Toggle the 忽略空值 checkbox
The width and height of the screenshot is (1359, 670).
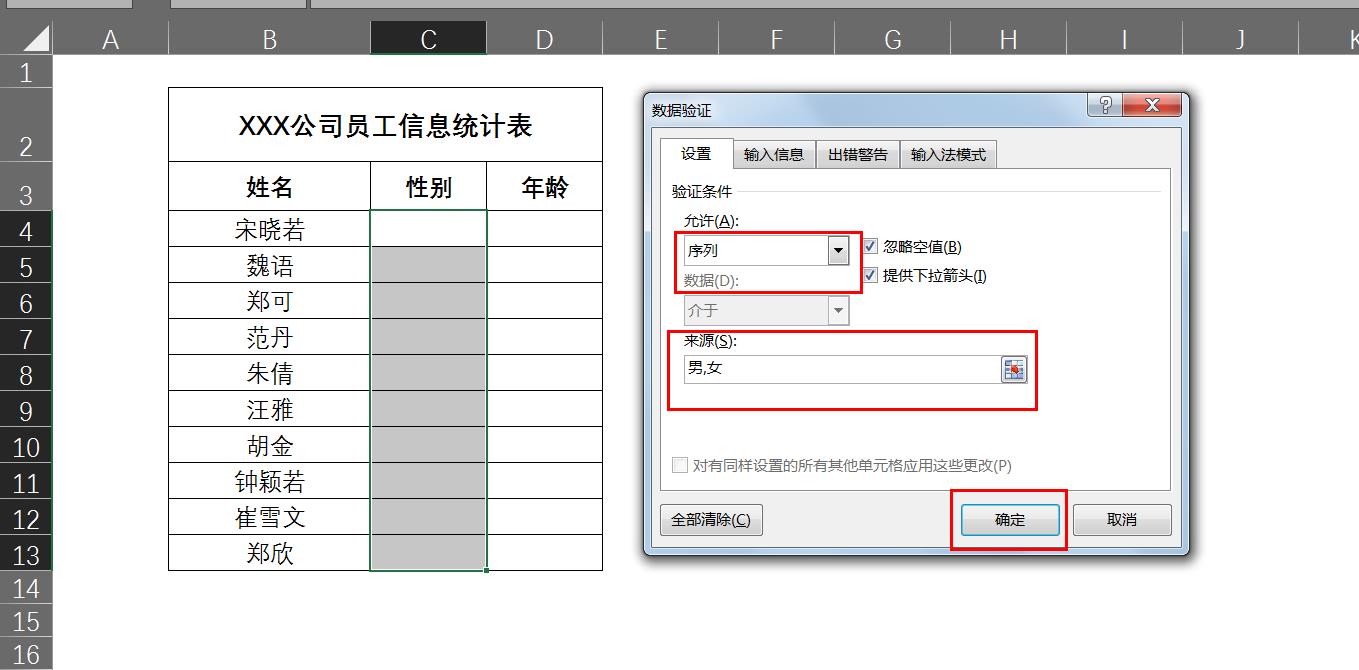(x=870, y=247)
